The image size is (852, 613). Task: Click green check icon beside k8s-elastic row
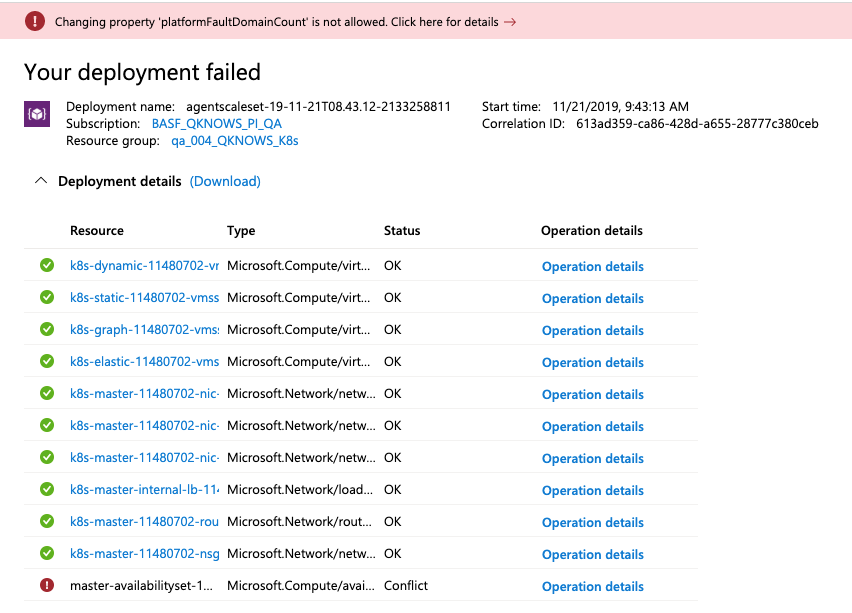click(47, 361)
